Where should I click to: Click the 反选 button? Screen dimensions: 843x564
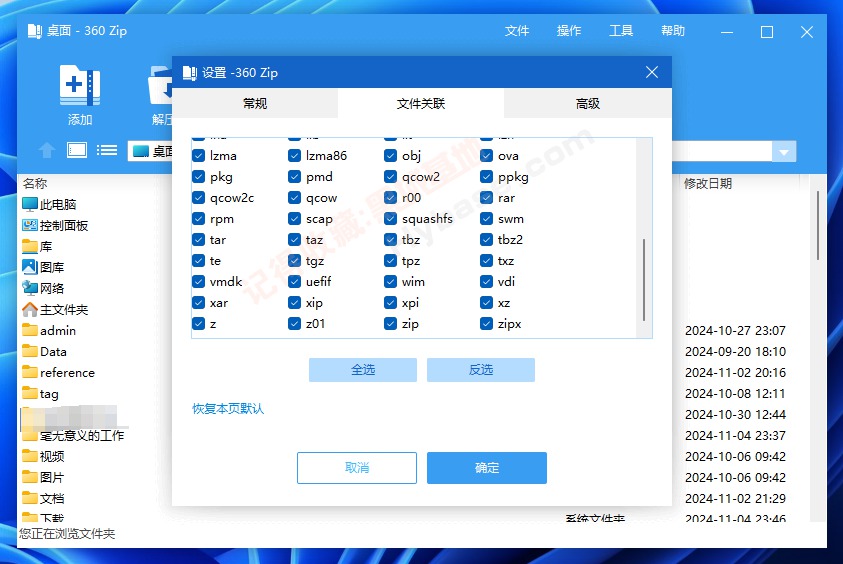[x=481, y=370]
